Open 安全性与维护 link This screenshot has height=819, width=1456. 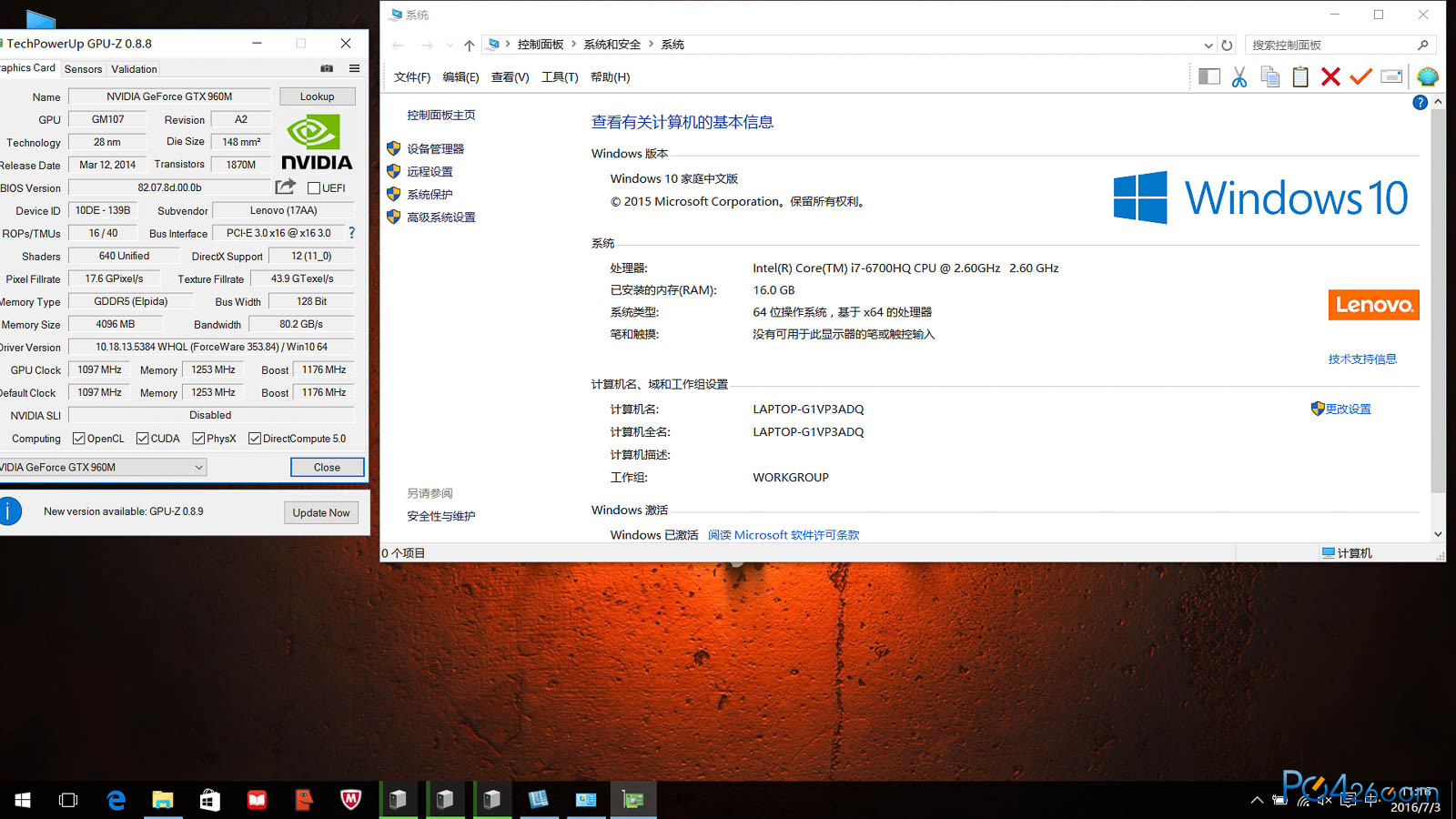point(440,516)
